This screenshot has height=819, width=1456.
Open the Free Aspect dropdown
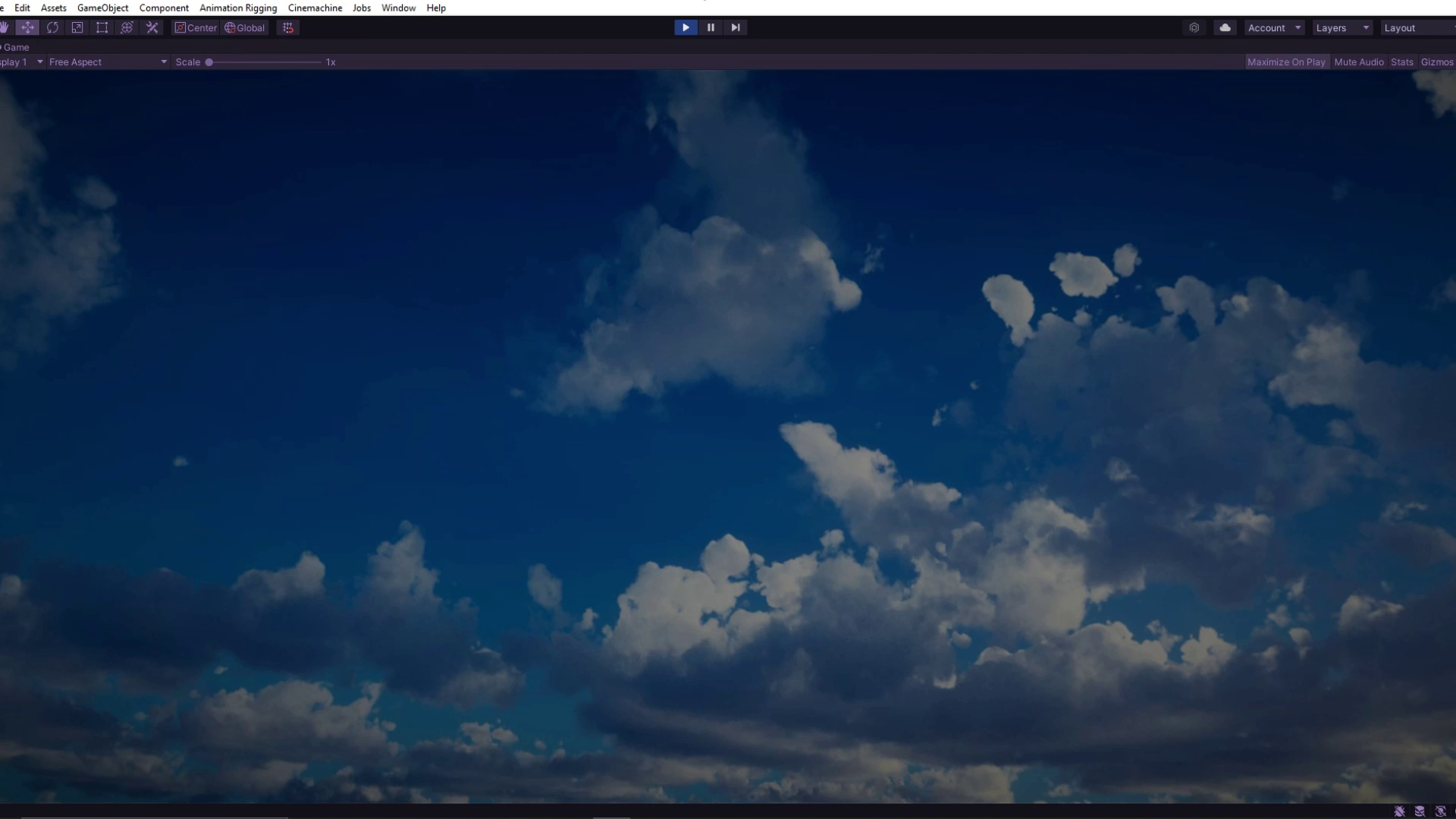click(x=107, y=62)
